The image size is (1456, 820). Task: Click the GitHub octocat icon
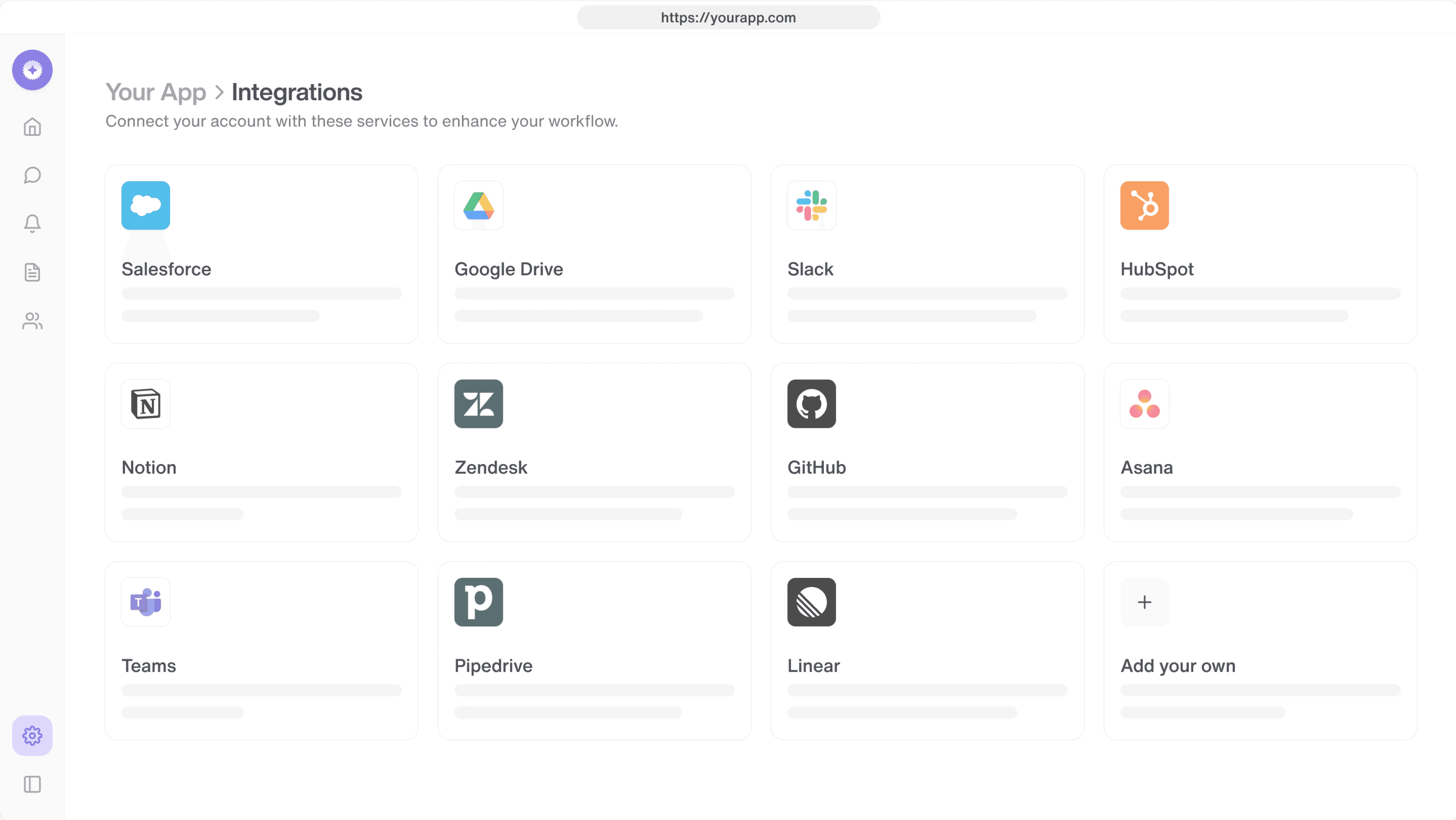[x=812, y=404]
